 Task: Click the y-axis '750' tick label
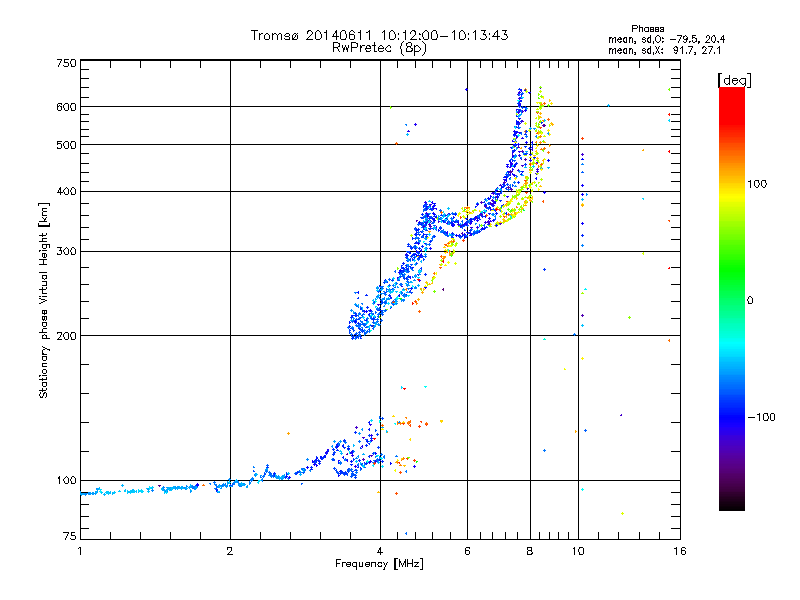tap(66, 63)
